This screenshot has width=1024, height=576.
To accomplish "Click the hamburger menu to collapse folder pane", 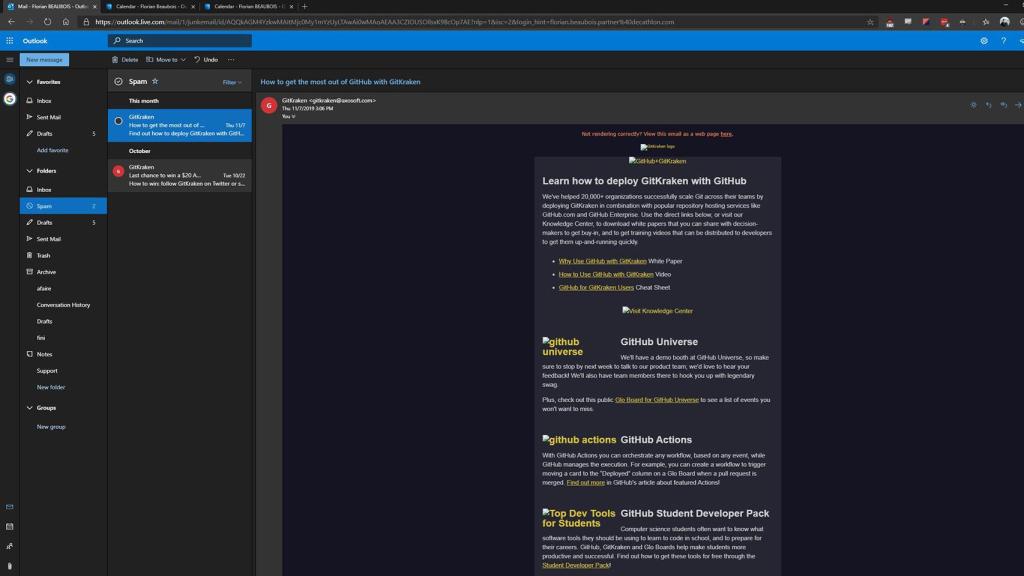I will pyautogui.click(x=10, y=60).
